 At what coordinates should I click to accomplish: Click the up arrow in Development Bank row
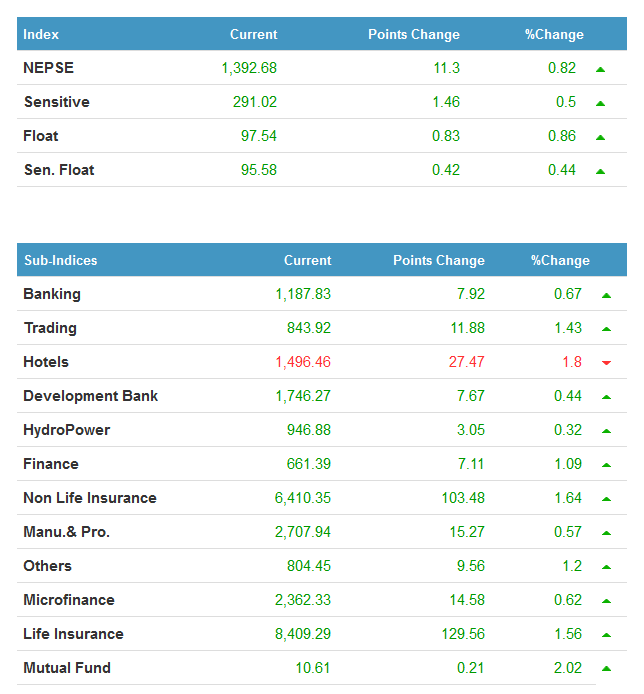606,397
